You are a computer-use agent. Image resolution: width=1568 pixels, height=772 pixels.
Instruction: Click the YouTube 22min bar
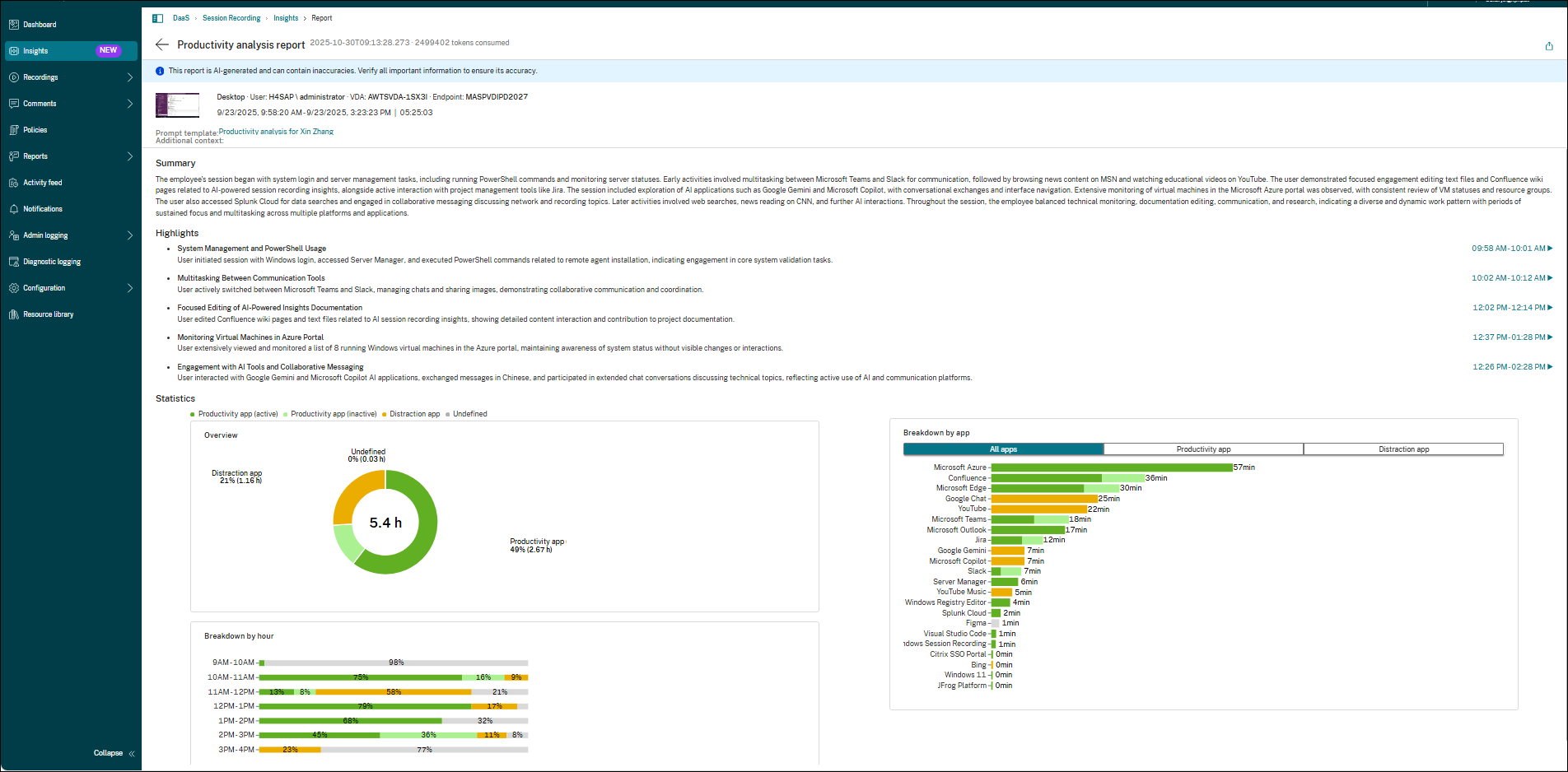tap(1038, 509)
